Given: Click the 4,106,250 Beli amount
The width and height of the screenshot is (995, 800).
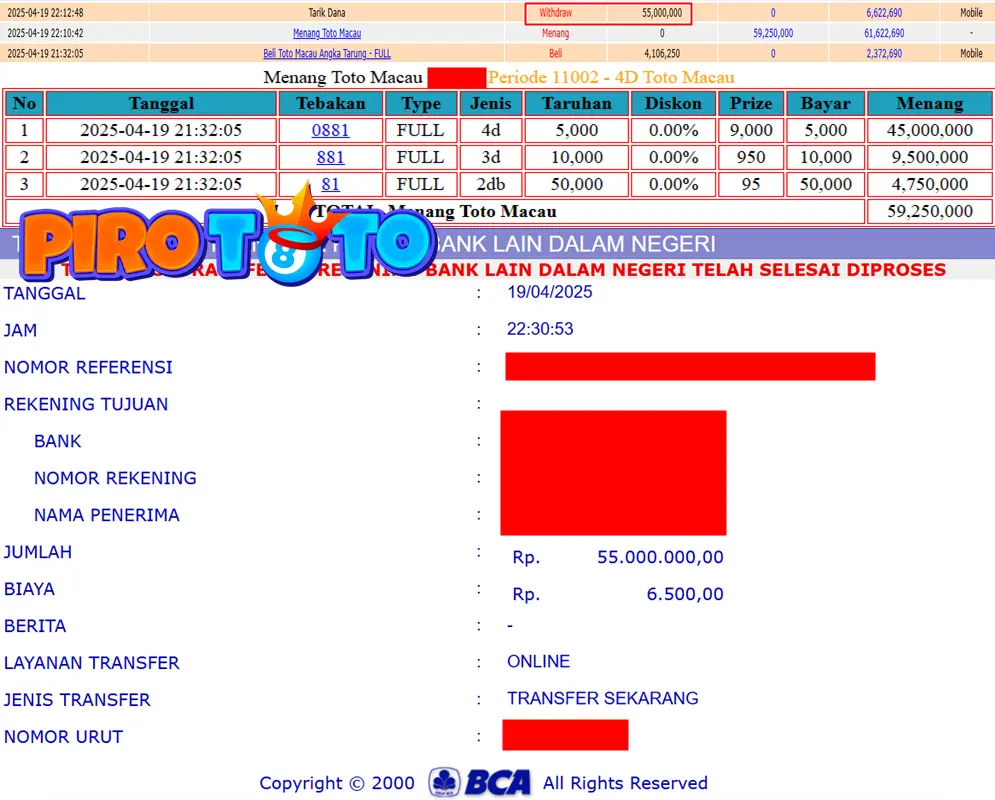Looking at the screenshot, I should coord(662,53).
